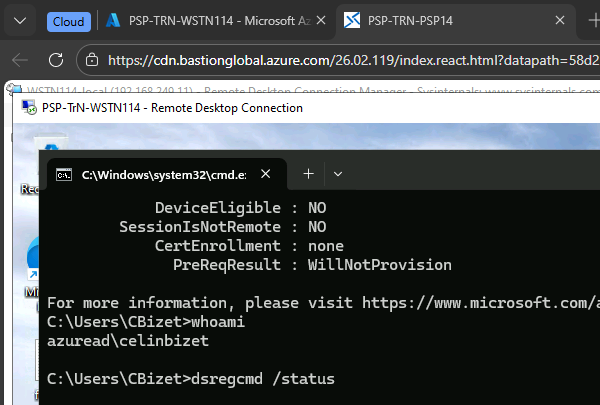The width and height of the screenshot is (600, 405).
Task: Open the microsoft.com link in terminal output
Action: (x=481, y=303)
